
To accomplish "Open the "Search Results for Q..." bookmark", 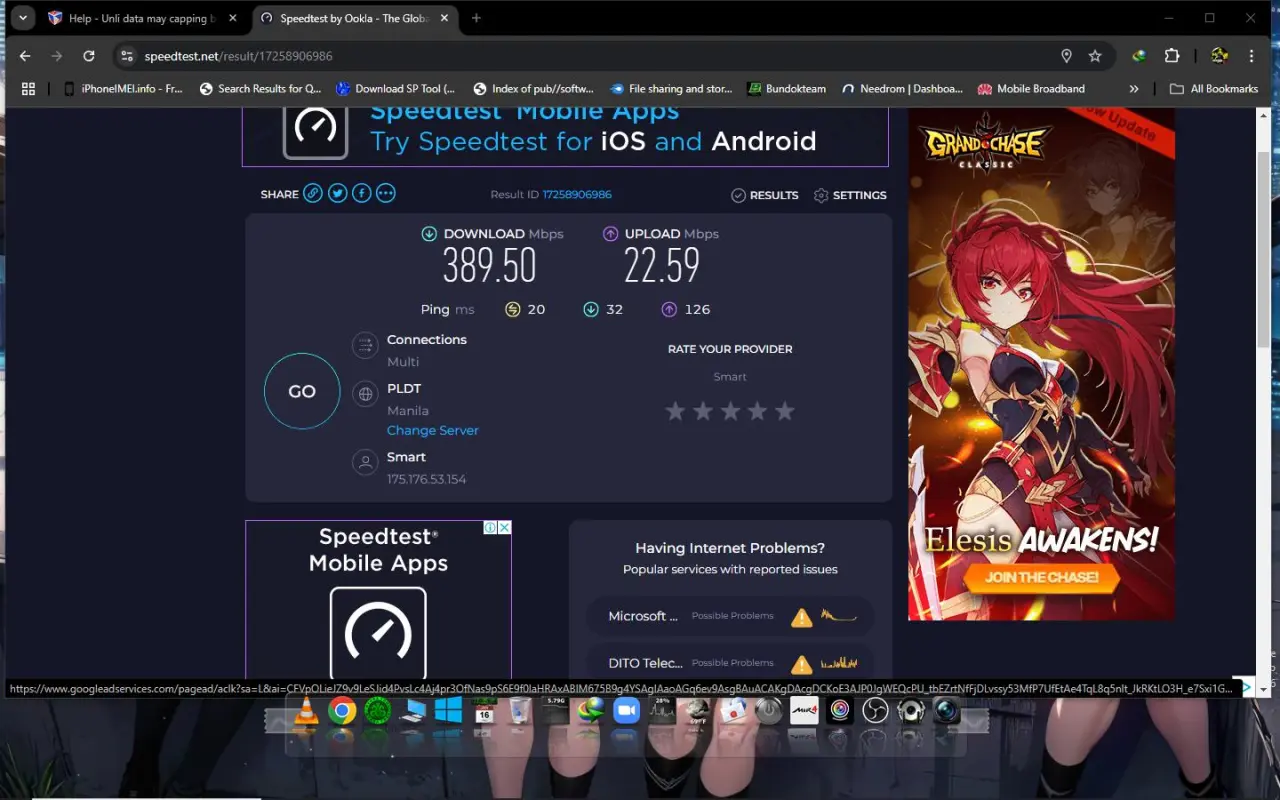I will [260, 88].
